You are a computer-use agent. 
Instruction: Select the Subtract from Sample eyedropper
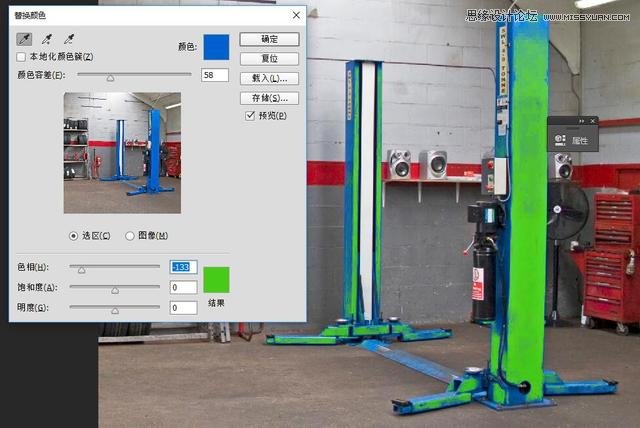(69, 39)
